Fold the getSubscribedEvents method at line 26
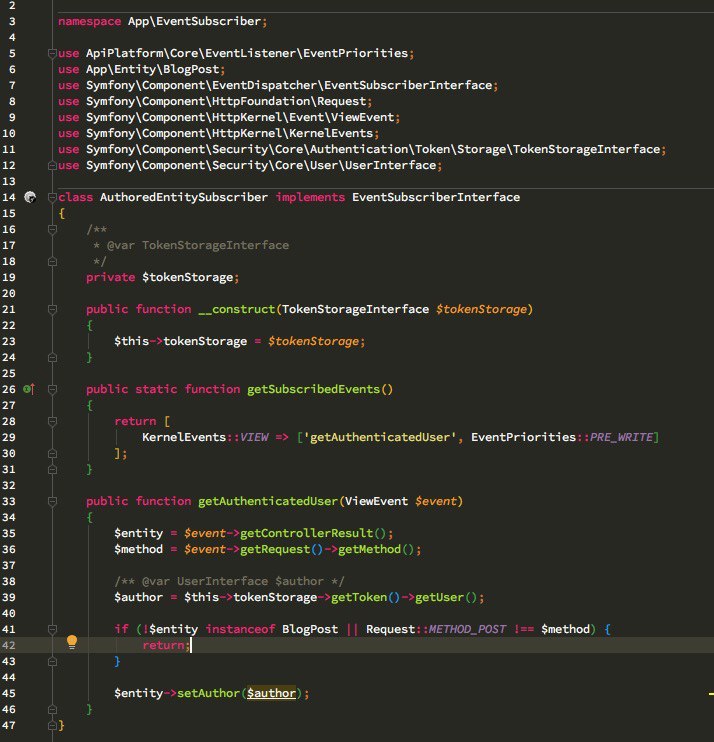Image resolution: width=714 pixels, height=742 pixels. point(53,389)
